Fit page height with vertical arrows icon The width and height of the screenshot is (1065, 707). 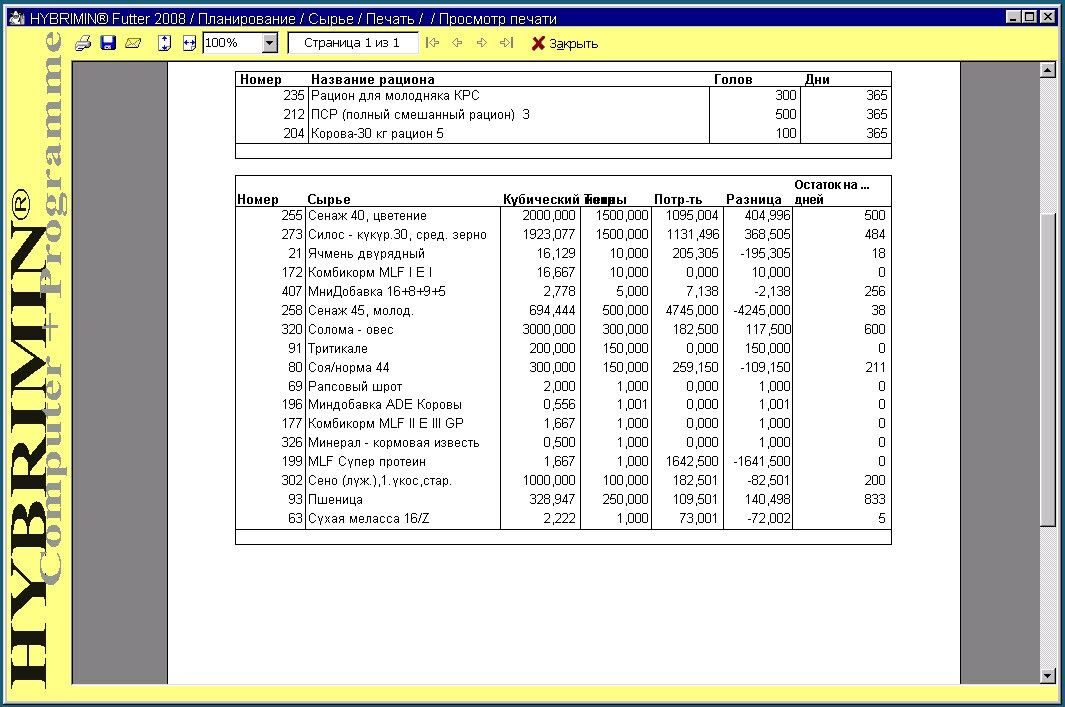[165, 43]
